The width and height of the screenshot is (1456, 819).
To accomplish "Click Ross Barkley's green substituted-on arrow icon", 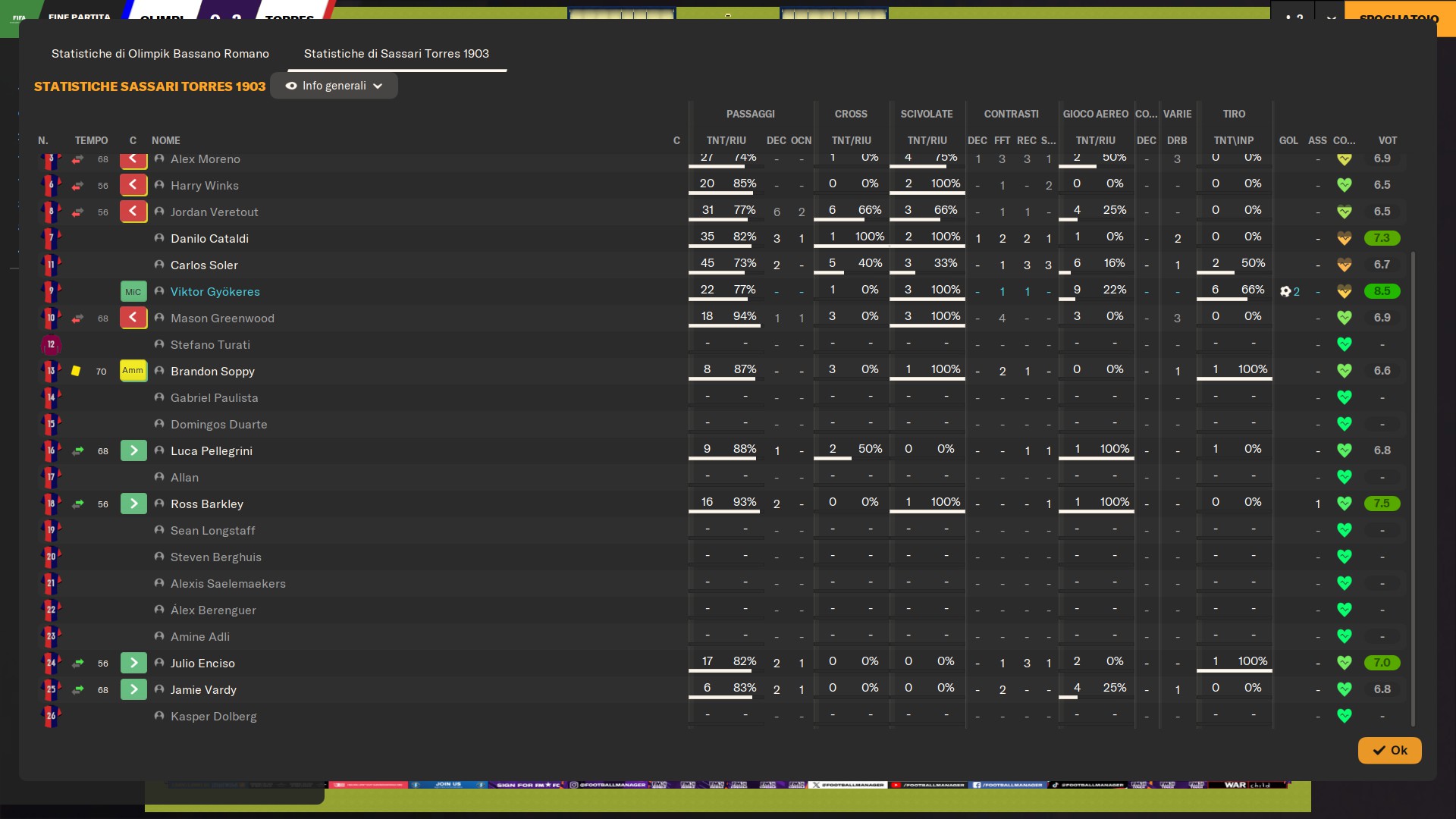I will click(77, 504).
